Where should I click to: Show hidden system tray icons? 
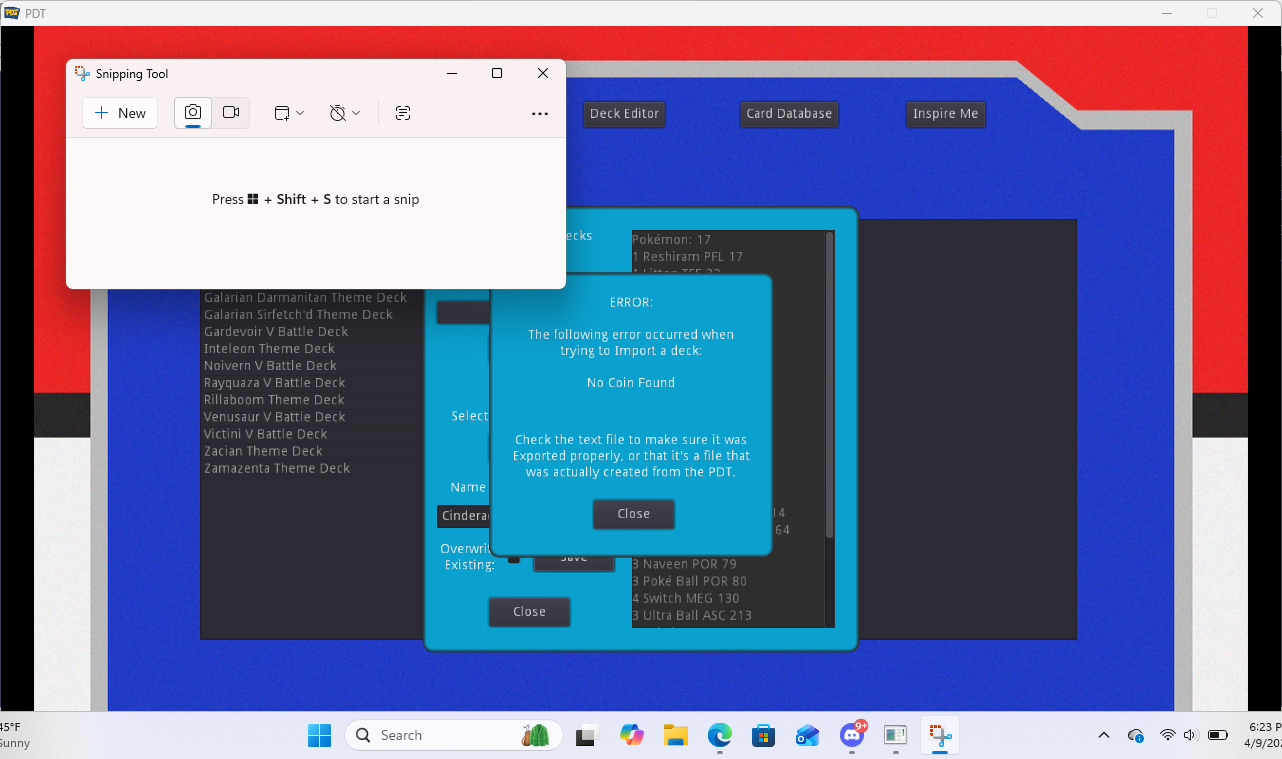(x=1104, y=735)
